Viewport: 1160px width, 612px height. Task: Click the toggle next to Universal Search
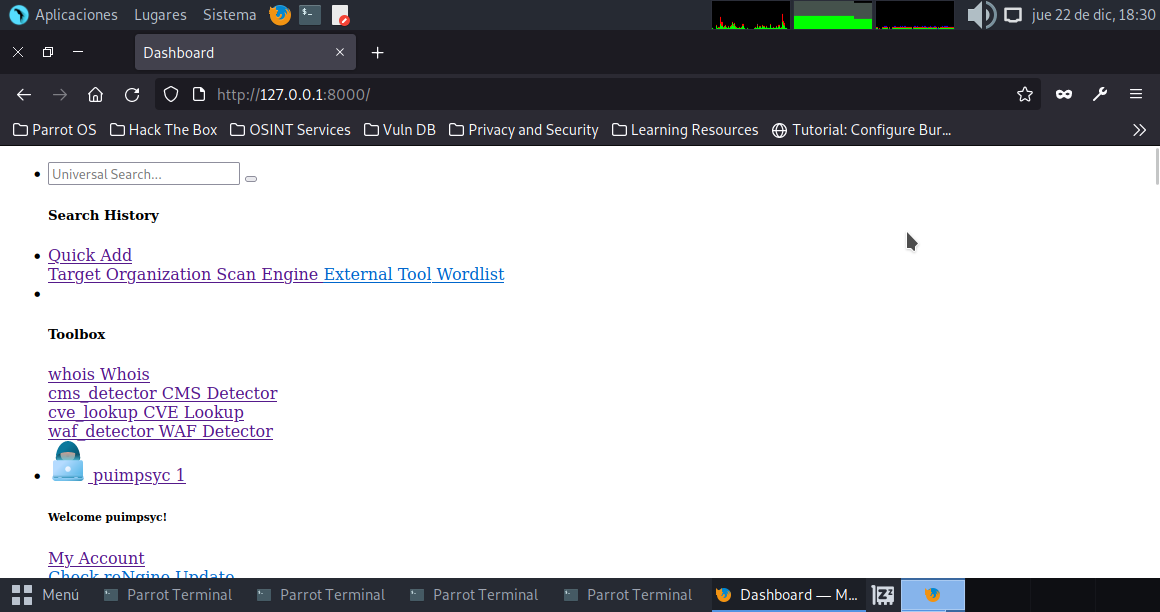(x=251, y=178)
